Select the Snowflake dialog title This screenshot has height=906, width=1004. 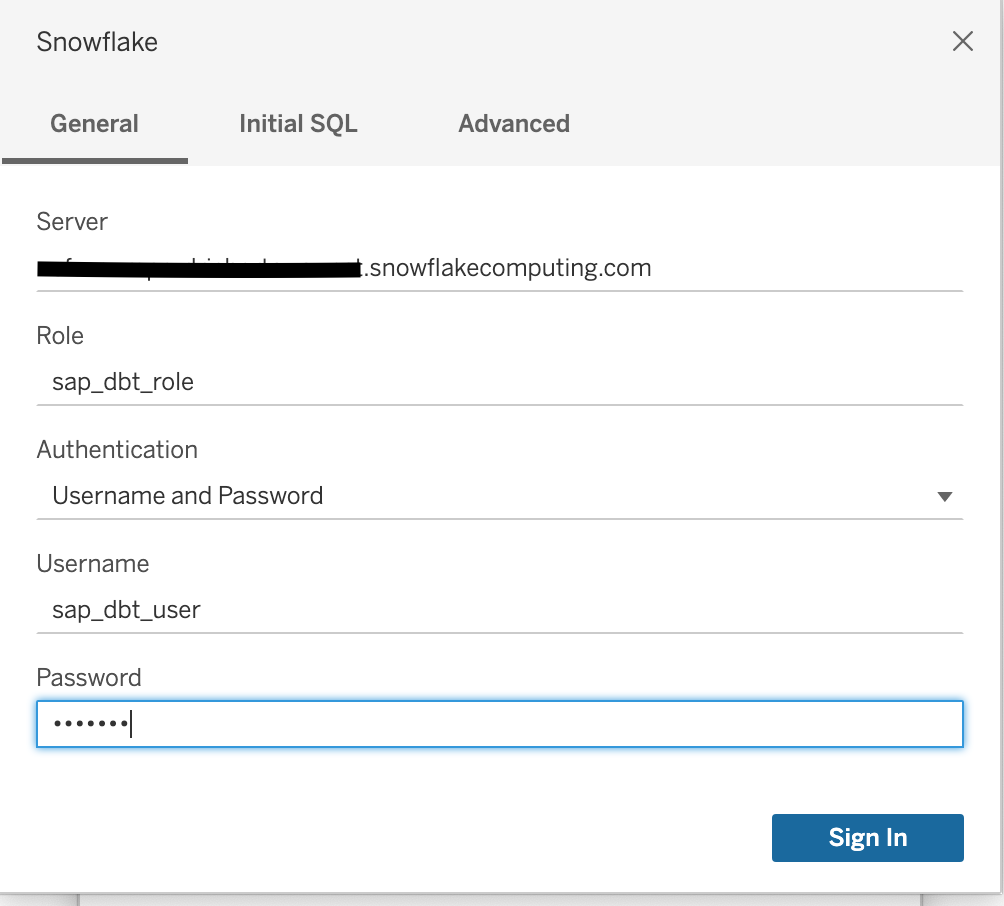point(96,42)
